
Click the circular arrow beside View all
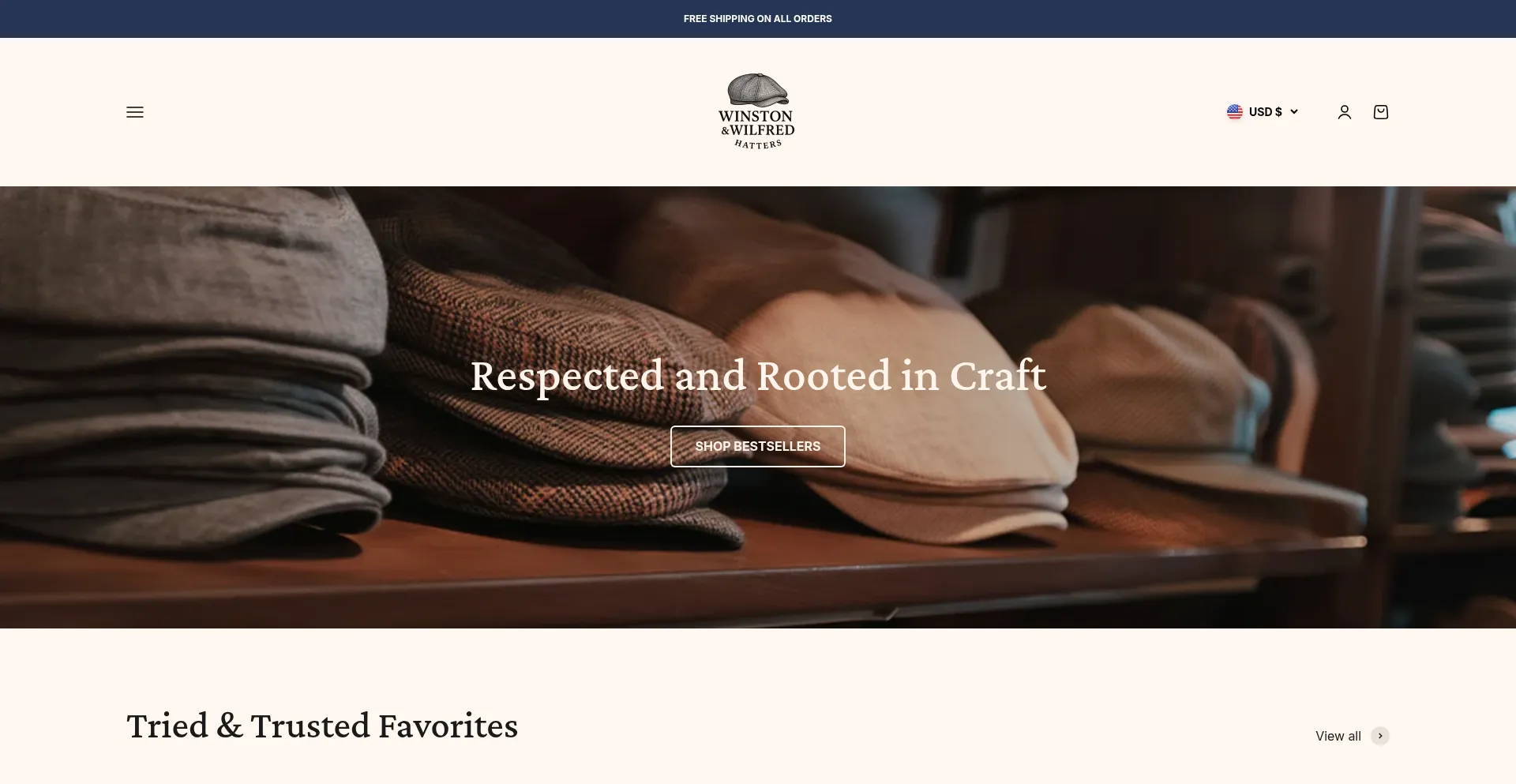click(1379, 736)
